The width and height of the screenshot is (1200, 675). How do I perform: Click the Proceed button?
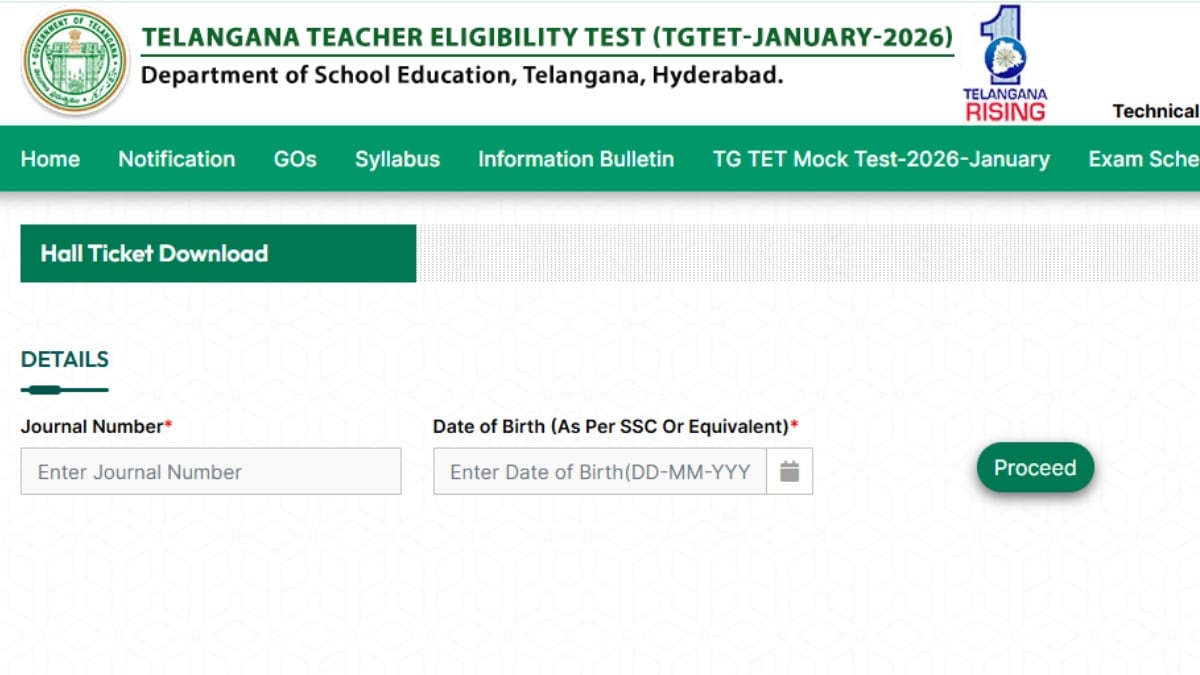pos(1035,467)
